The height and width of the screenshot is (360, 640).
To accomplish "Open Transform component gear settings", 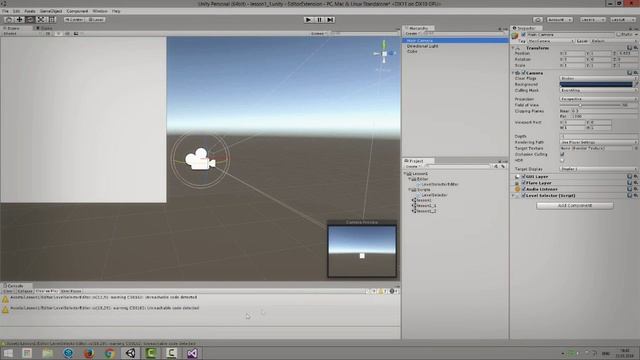I will coord(636,48).
